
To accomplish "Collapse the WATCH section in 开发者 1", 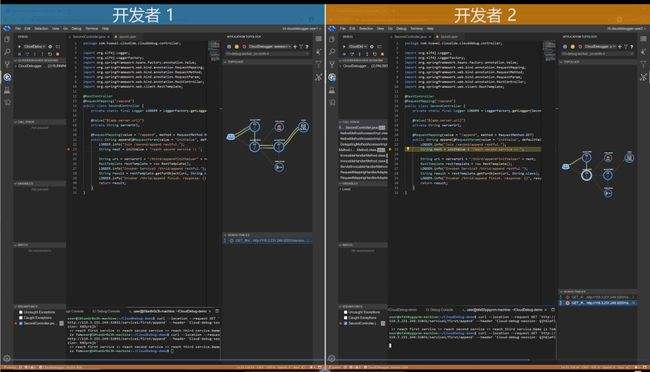I will (x=40, y=245).
